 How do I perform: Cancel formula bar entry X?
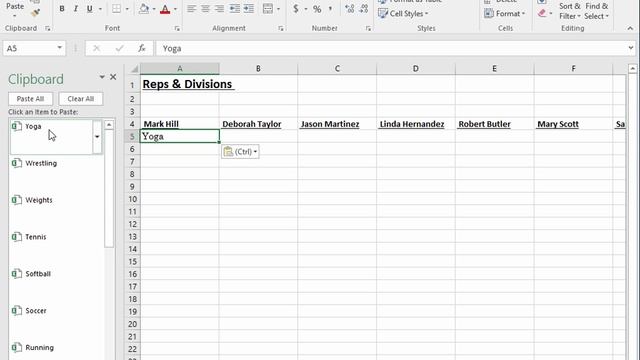coord(96,48)
